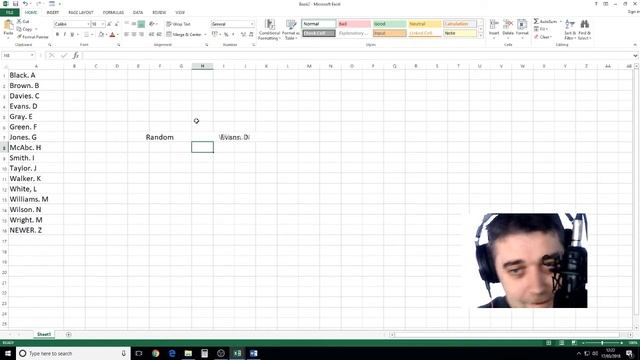Viewport: 640px width, 360px height.
Task: Increase the cell indent
Action: (x=159, y=35)
